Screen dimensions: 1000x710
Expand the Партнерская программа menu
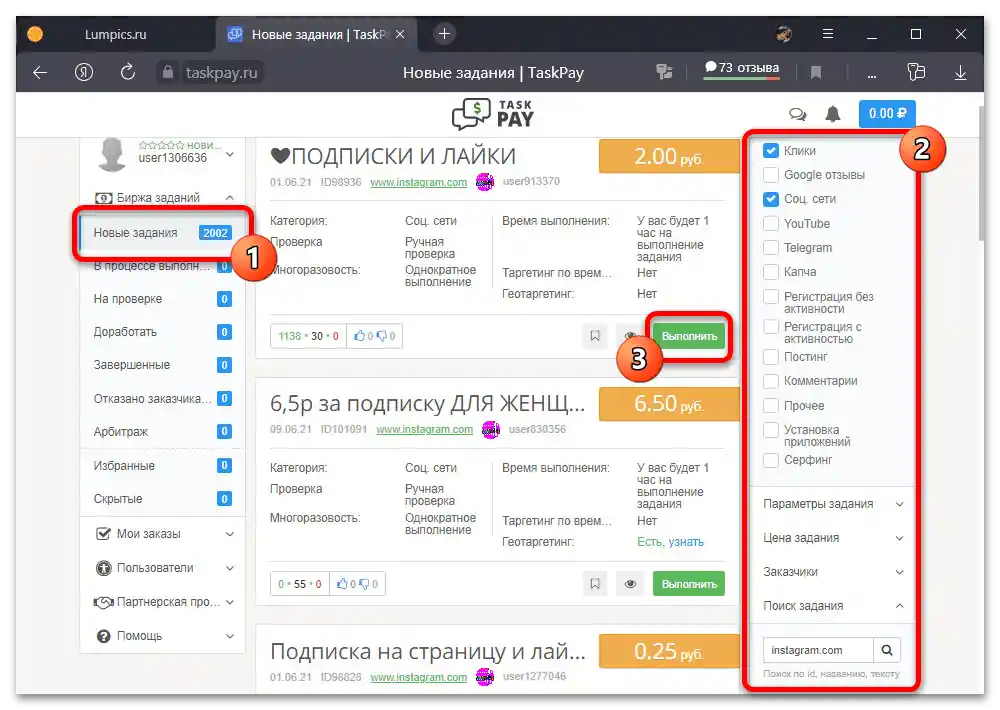[x=163, y=602]
